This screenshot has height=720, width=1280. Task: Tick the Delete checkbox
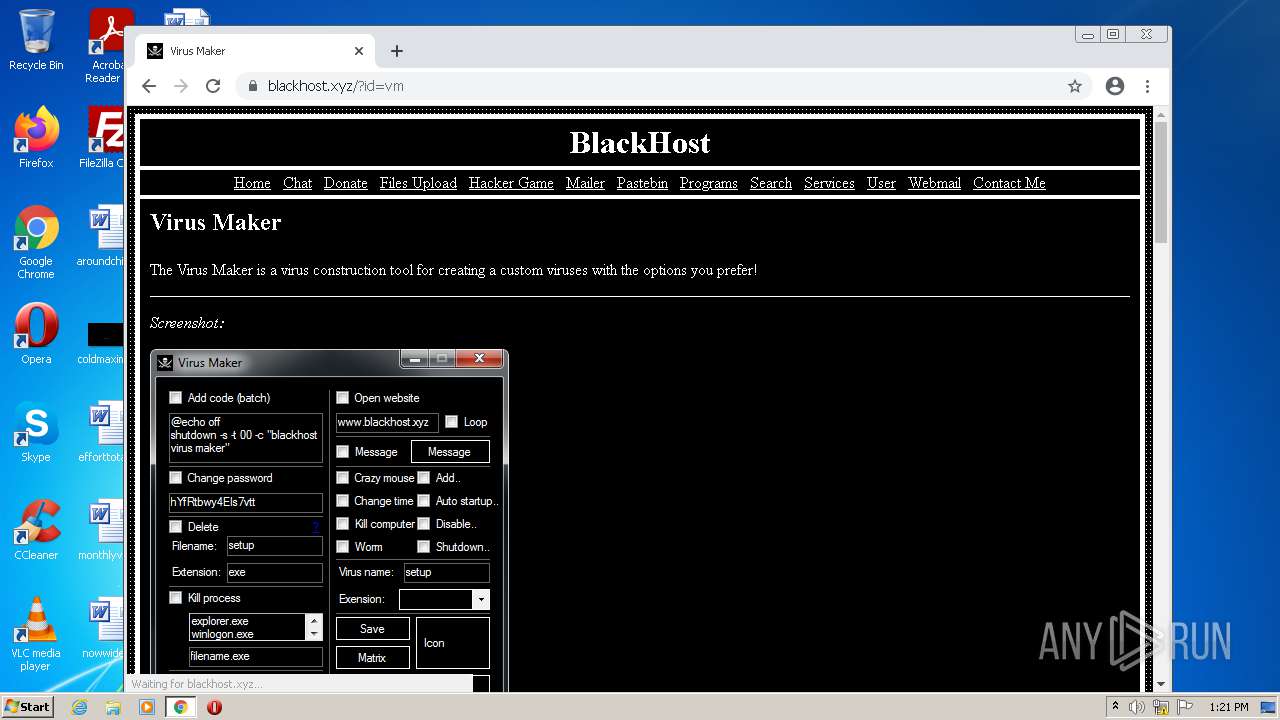pyautogui.click(x=176, y=527)
